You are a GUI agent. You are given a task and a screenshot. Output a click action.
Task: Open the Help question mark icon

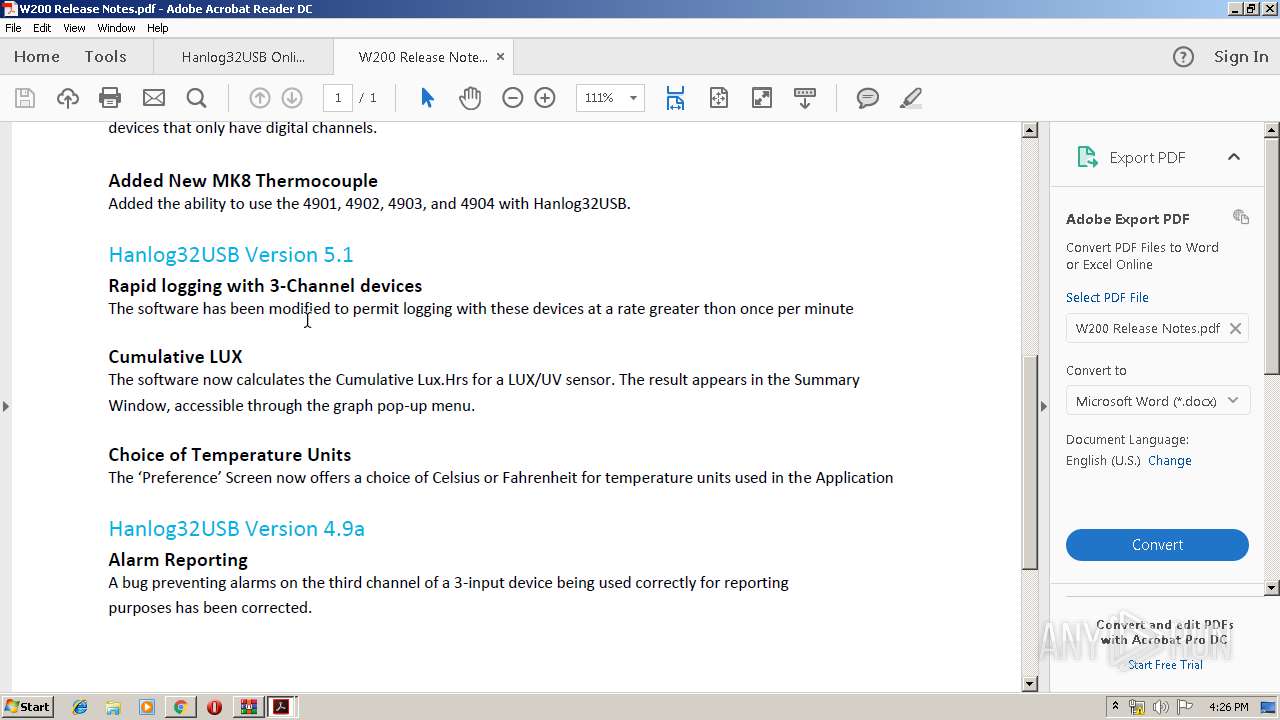(x=1183, y=57)
